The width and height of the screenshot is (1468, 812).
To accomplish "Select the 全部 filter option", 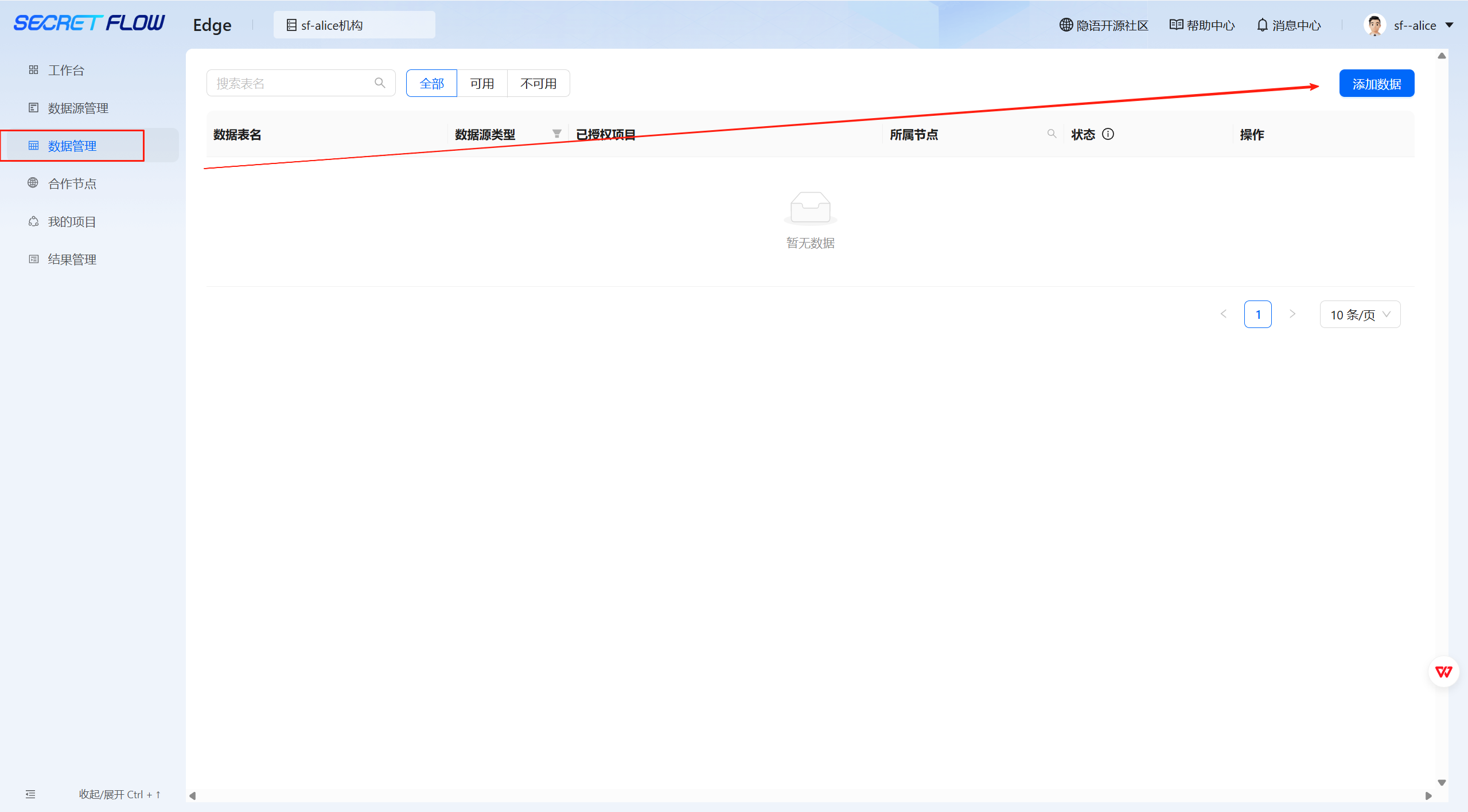I will [x=431, y=84].
